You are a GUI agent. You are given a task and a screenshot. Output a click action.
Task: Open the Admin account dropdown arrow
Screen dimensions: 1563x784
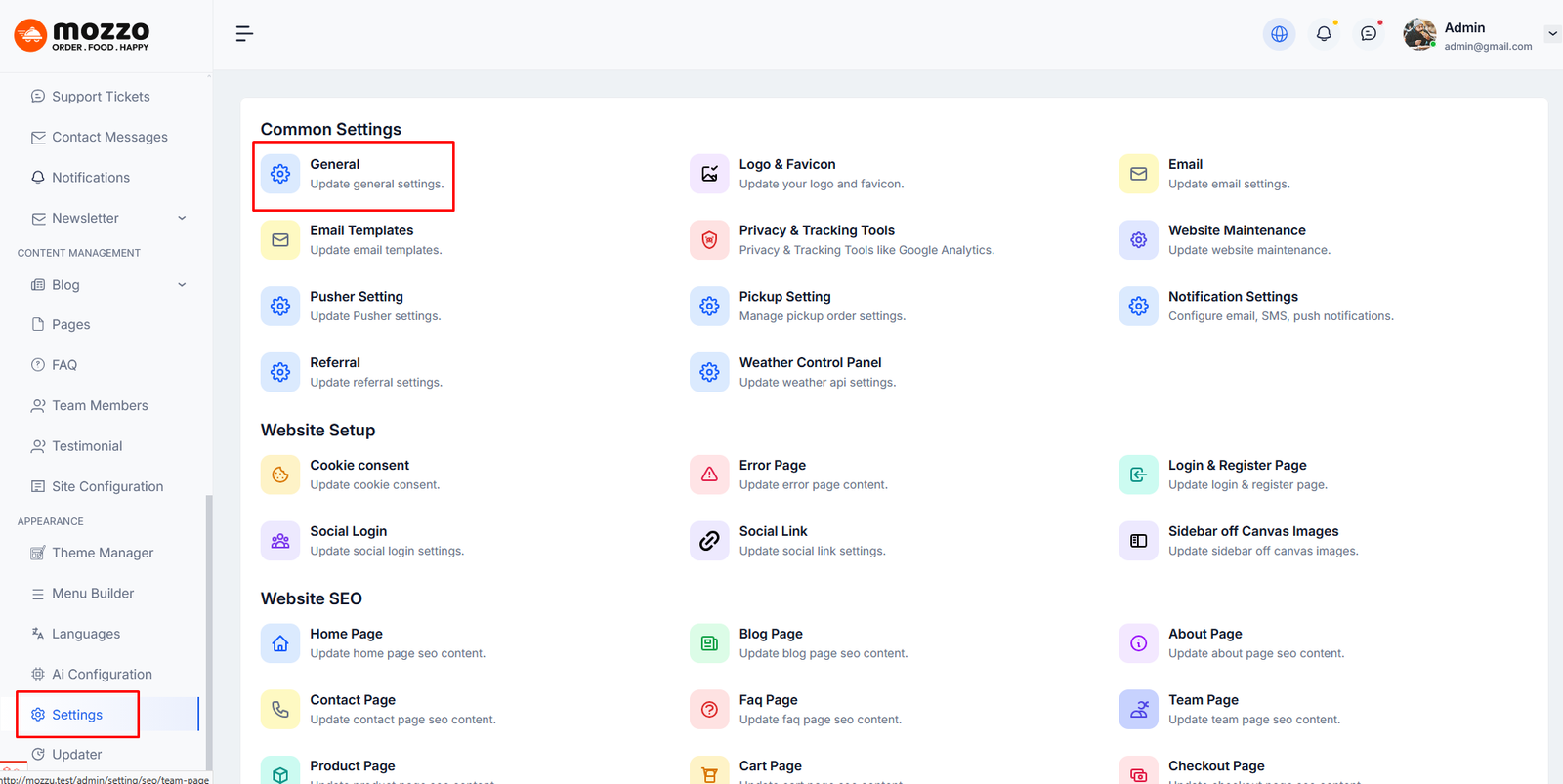1551,34
